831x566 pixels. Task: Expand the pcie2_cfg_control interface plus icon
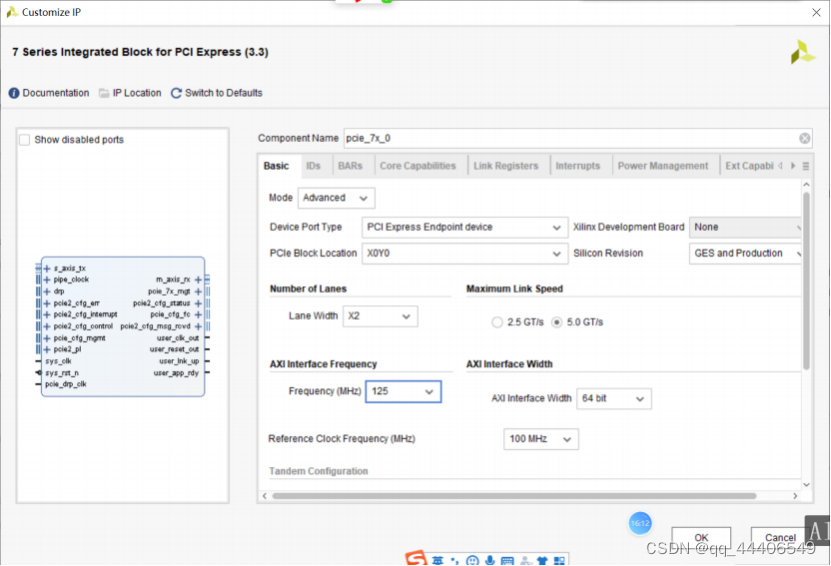tap(47, 326)
